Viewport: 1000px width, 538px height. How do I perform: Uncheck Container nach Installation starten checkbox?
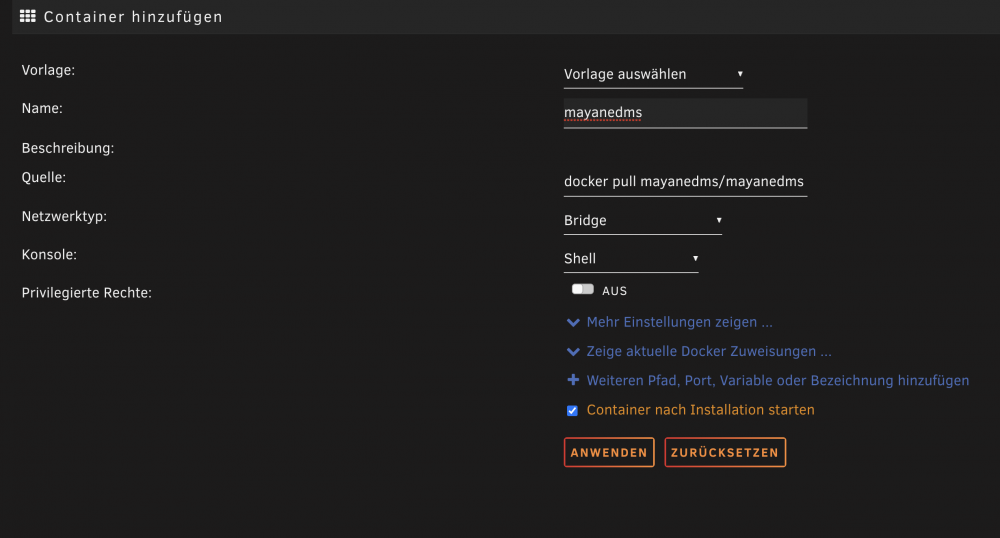tap(572, 411)
